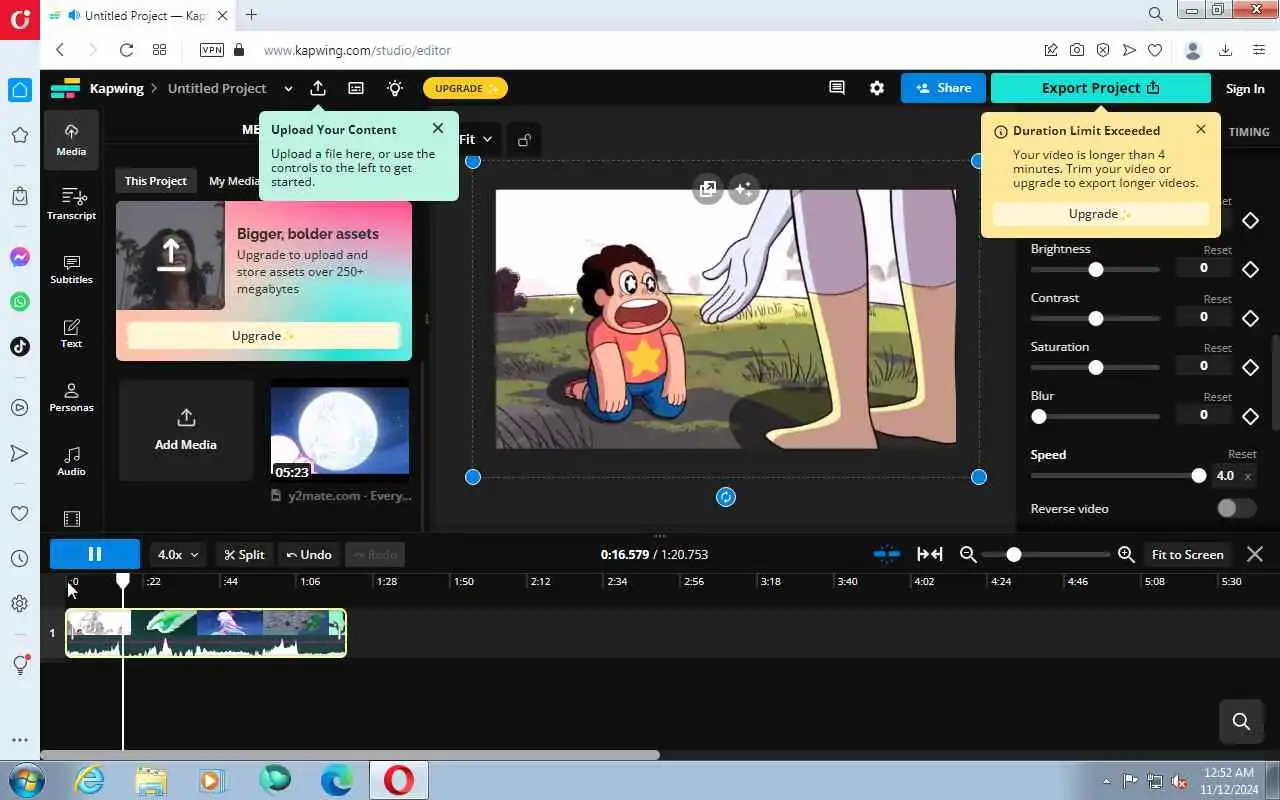
Task: Click the magic sparkle icon above the canvas
Action: click(744, 189)
